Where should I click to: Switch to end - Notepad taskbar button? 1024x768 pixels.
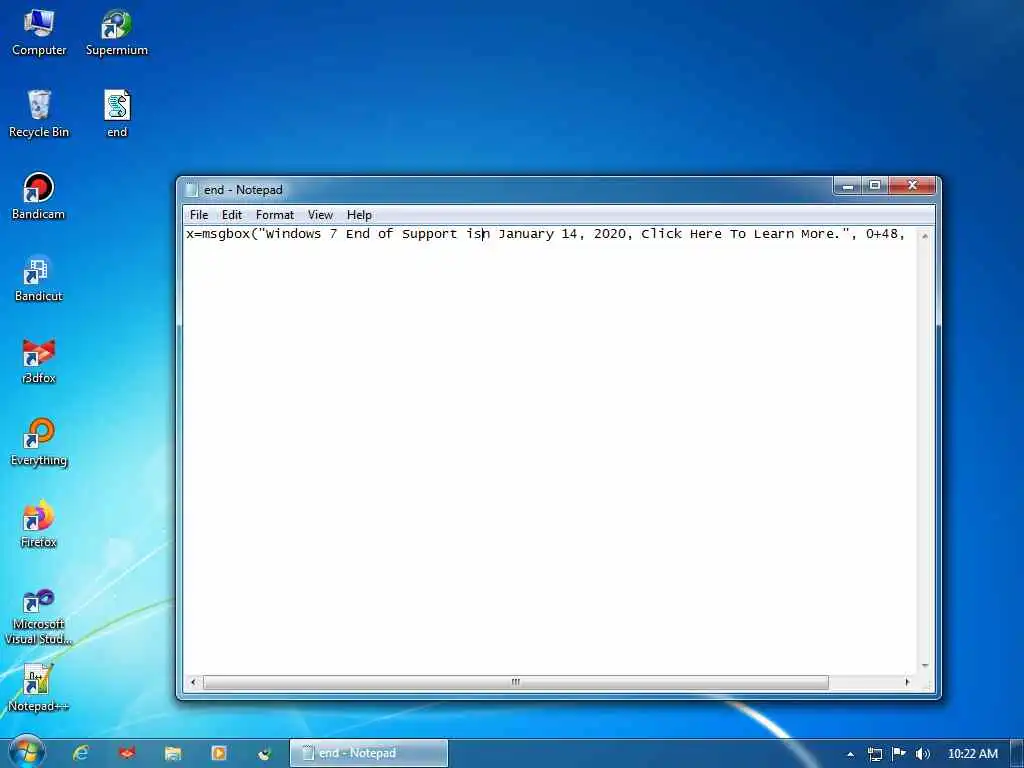tap(369, 753)
